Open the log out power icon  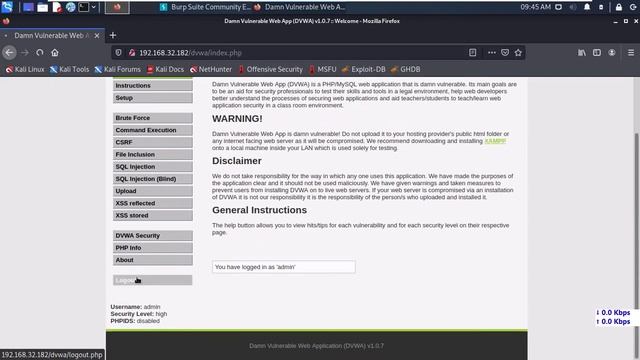pyautogui.click(x=633, y=7)
